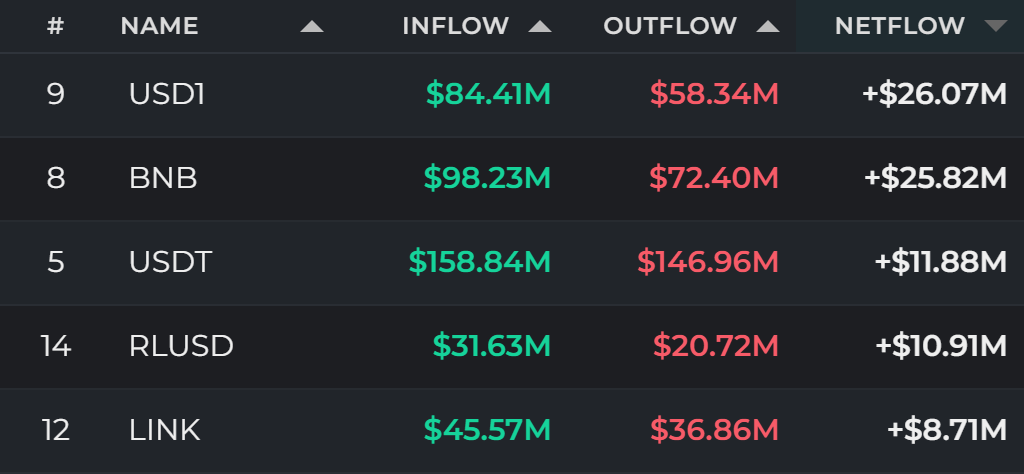
Task: Click the USD1 inflow value $84.41M
Action: click(488, 94)
